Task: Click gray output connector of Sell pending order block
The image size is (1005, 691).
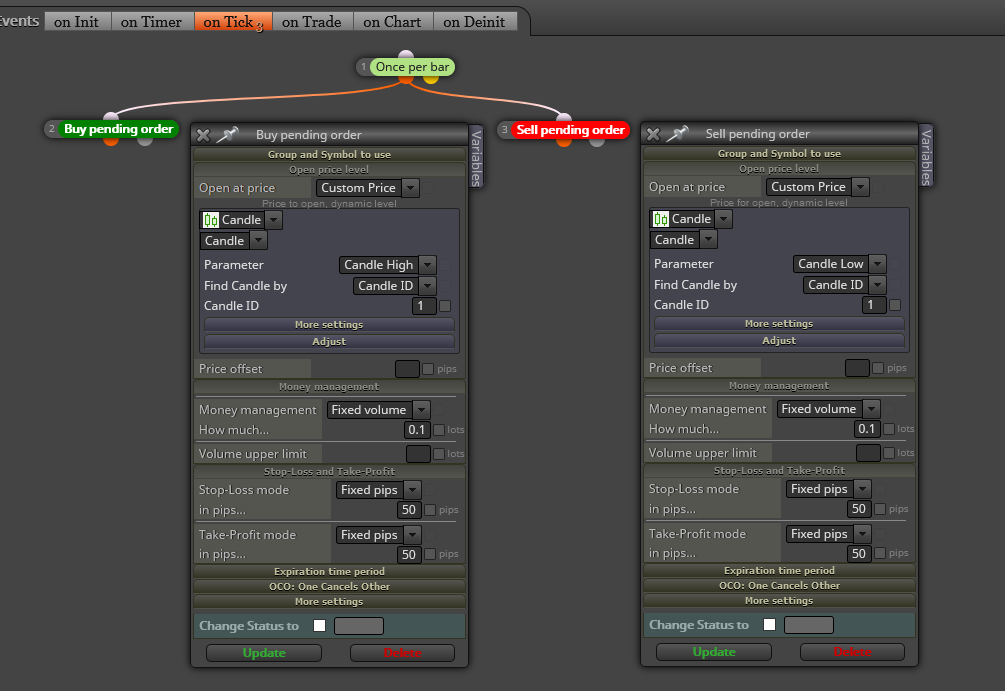Action: point(597,142)
